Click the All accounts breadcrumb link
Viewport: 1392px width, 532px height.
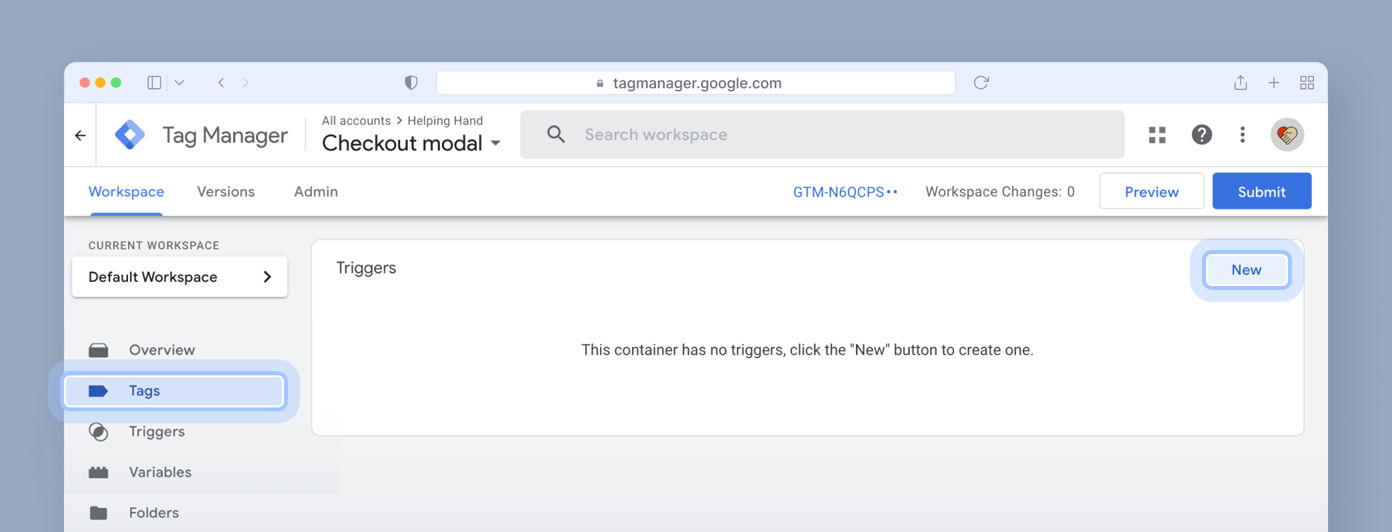[x=356, y=121]
